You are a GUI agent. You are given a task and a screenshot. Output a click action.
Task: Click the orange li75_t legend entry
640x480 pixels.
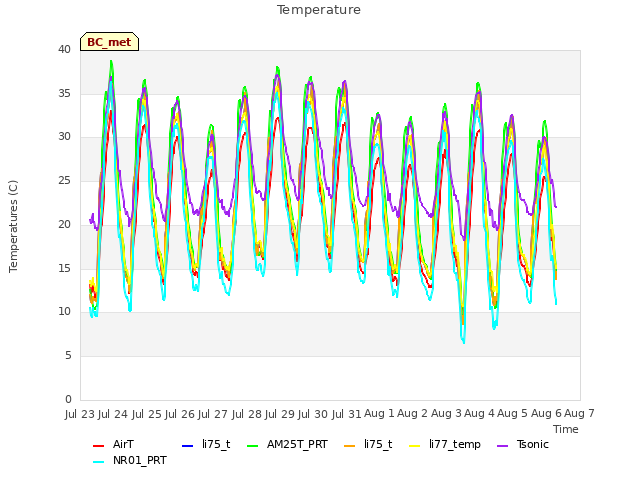tap(368, 444)
